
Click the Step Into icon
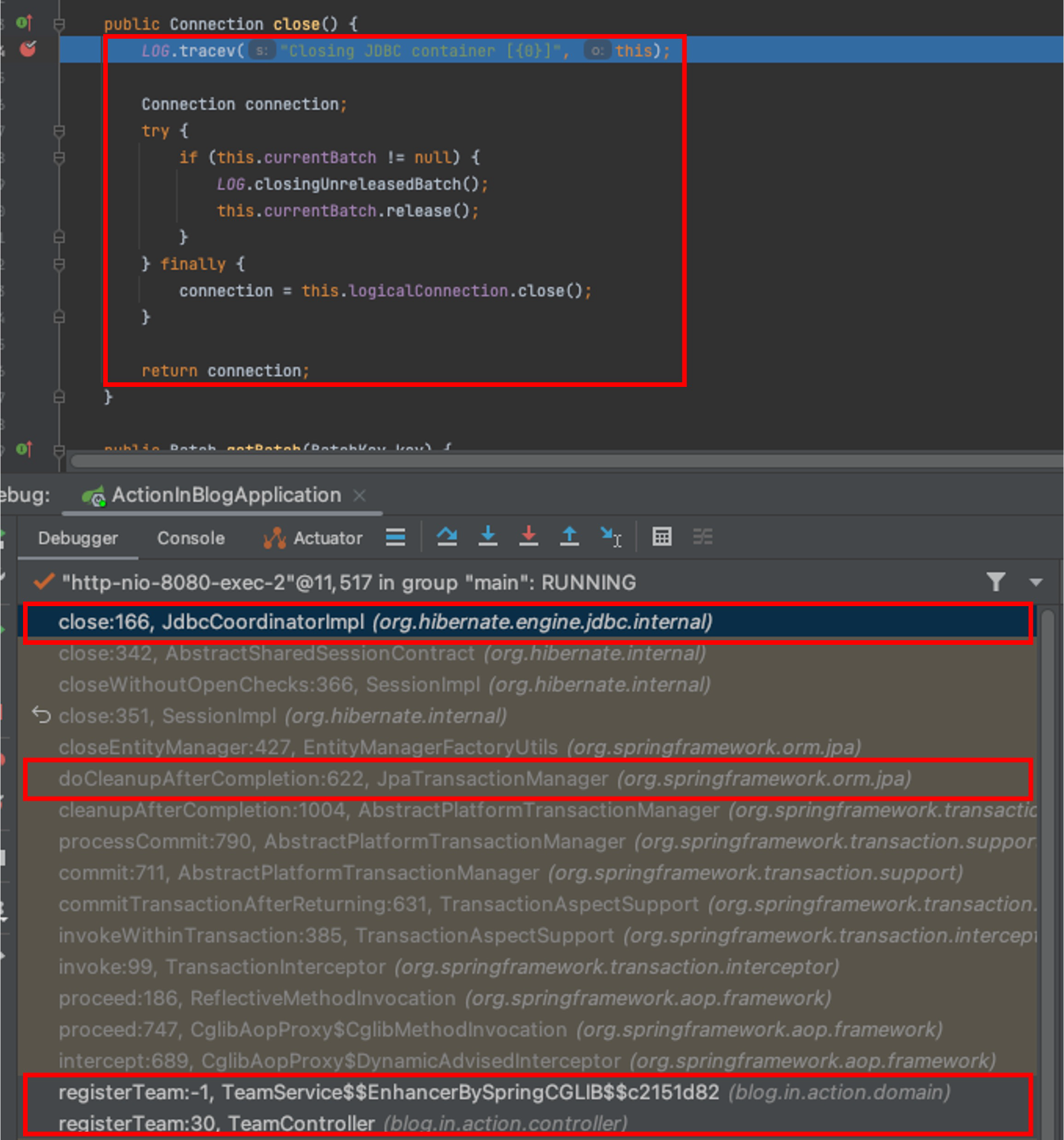point(487,537)
